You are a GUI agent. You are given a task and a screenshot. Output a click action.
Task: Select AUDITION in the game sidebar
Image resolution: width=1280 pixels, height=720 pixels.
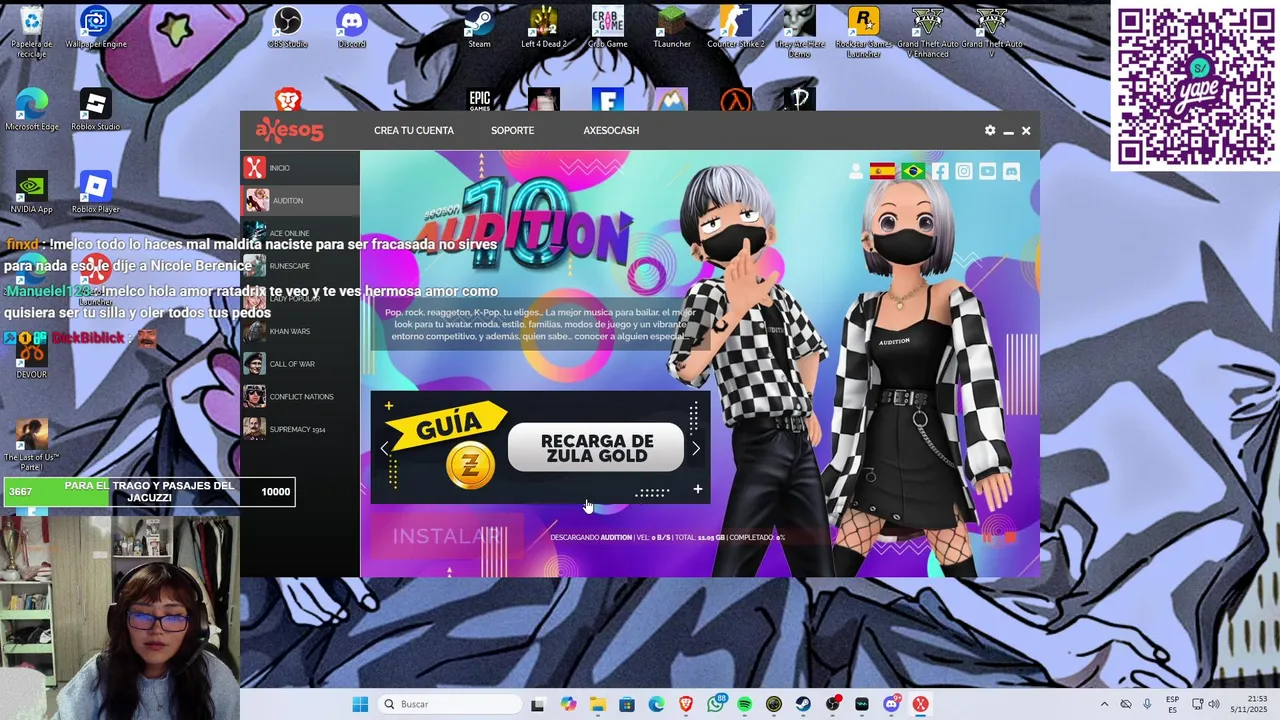pyautogui.click(x=300, y=201)
